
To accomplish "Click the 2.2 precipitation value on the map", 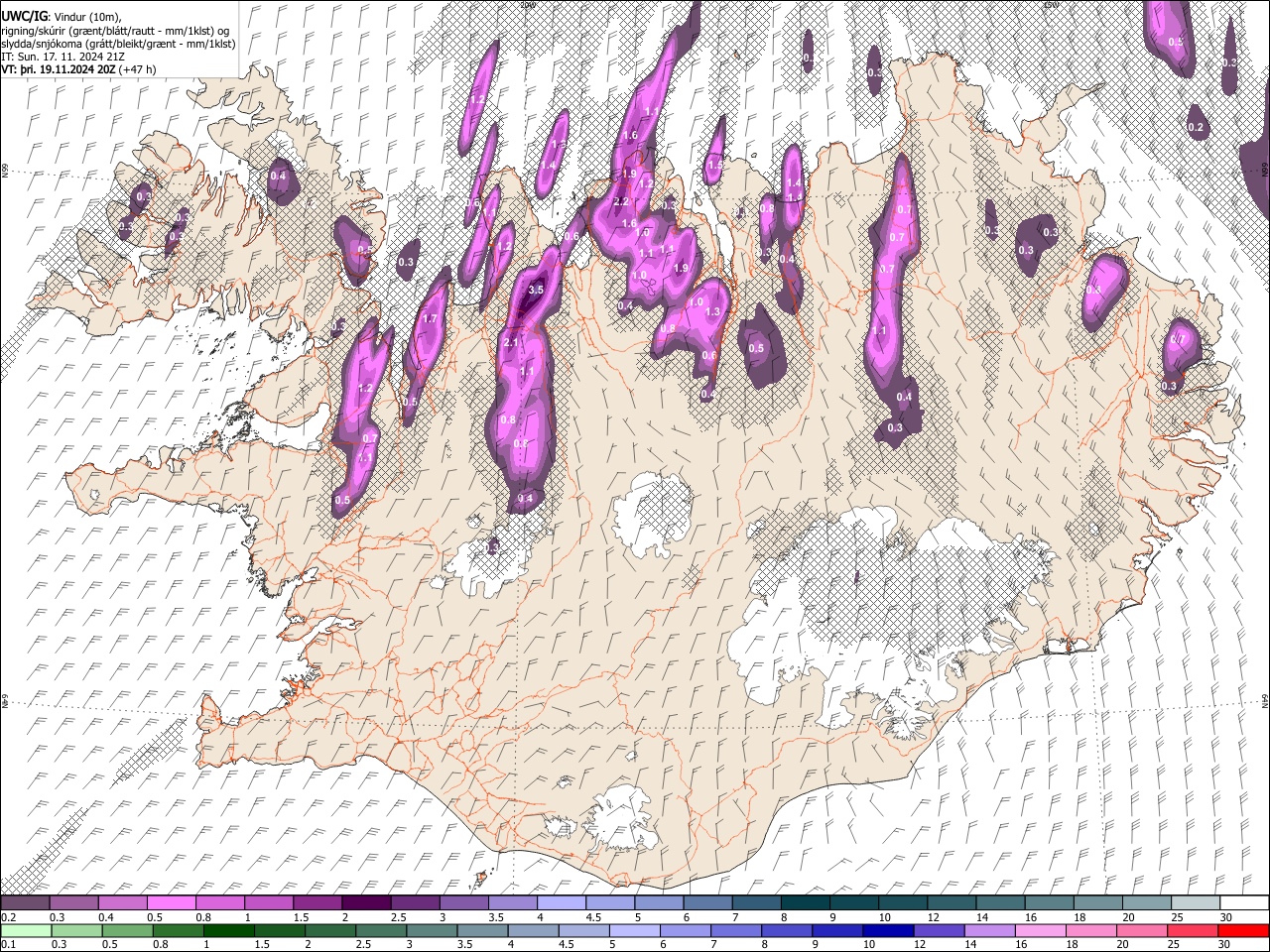I will pos(622,201).
